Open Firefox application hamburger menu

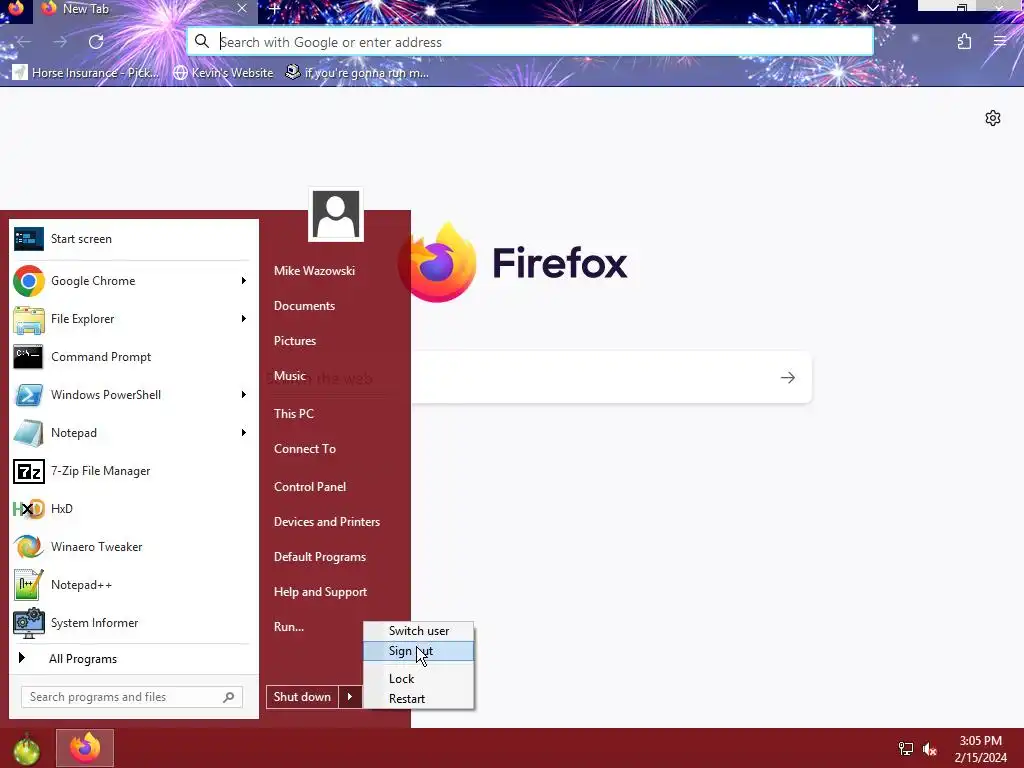1000,42
